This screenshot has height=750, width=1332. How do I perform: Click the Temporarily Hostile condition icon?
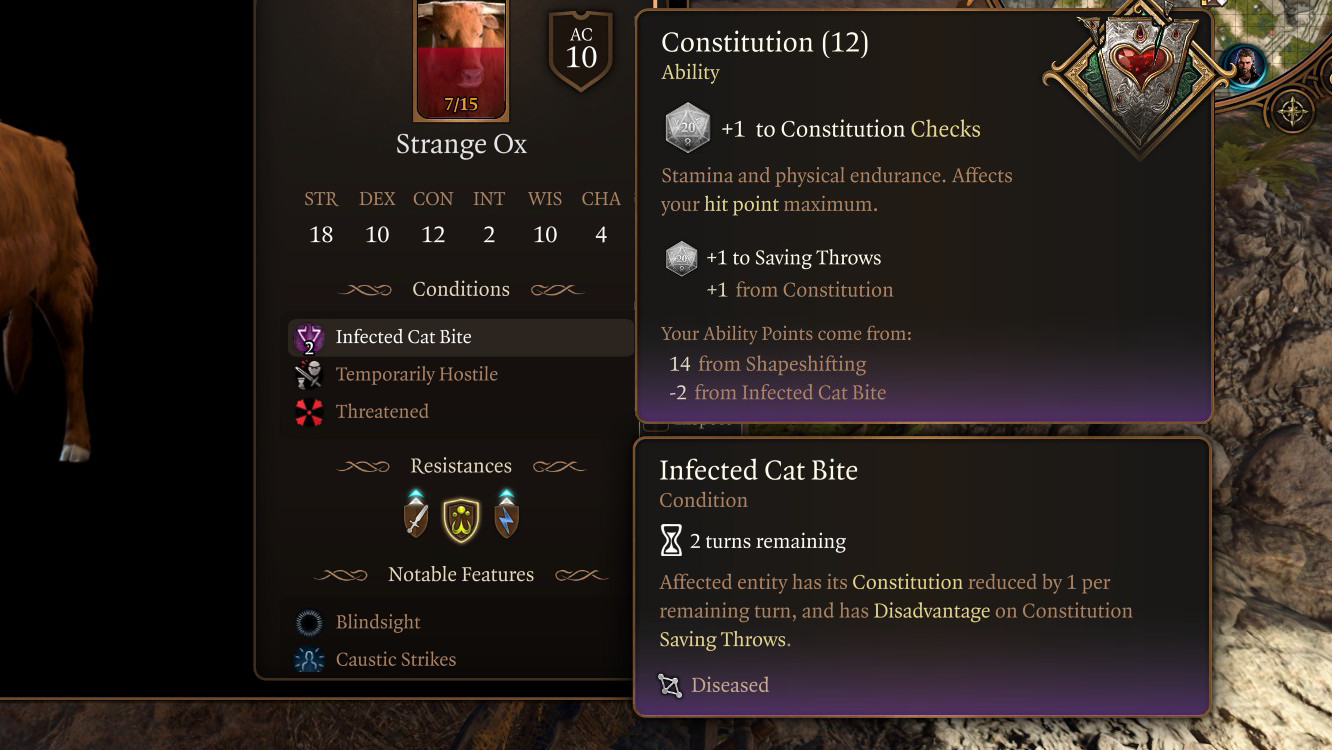[x=309, y=375]
